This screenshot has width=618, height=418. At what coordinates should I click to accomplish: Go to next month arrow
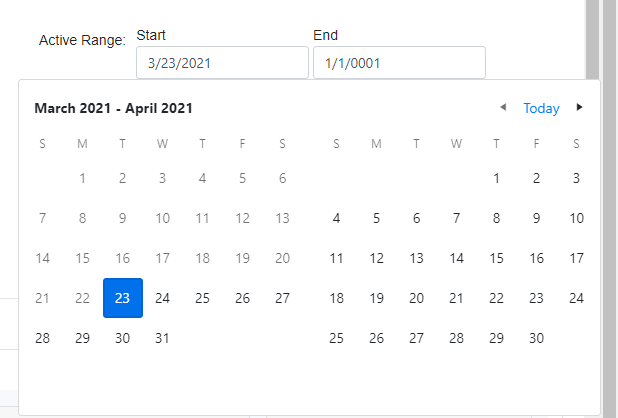tap(579, 108)
